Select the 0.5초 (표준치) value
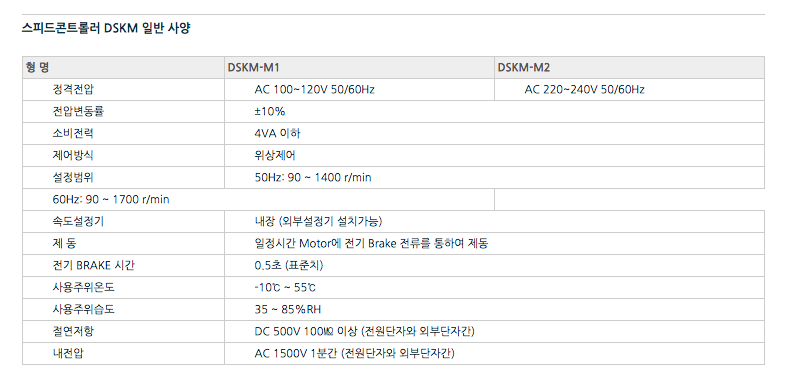The height and width of the screenshot is (386, 786). 289,266
